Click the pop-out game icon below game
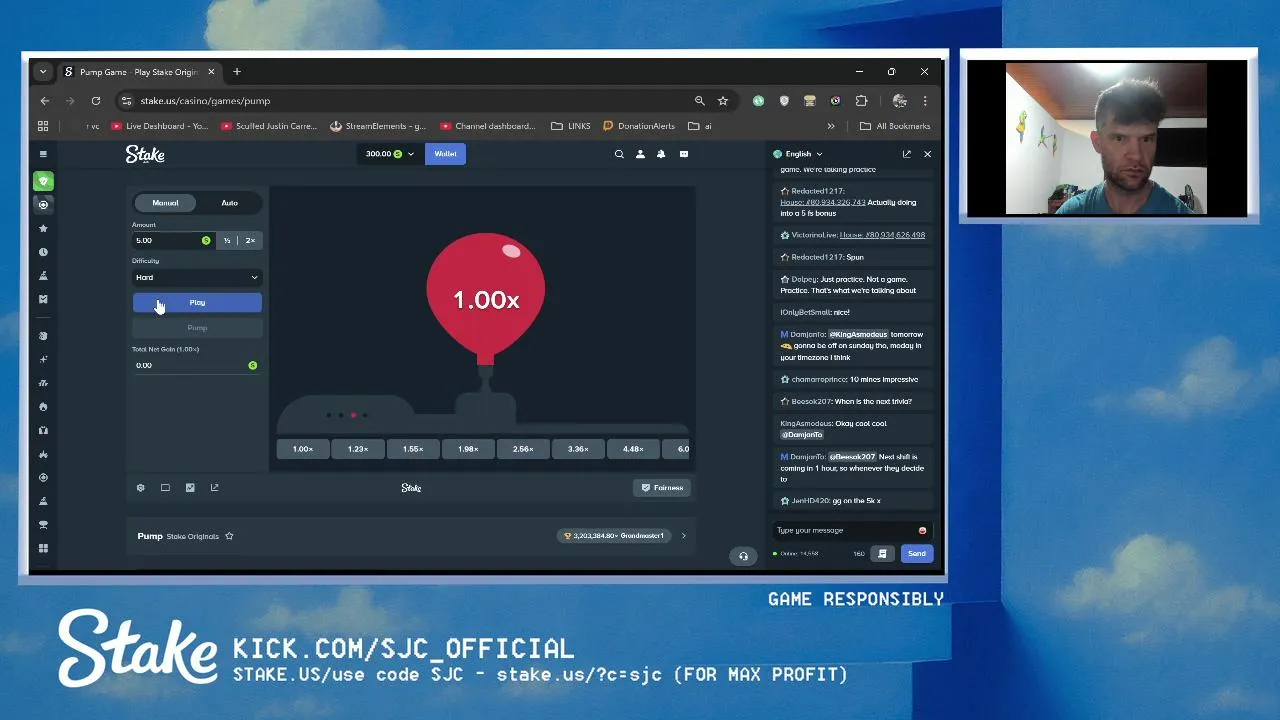This screenshot has width=1280, height=720. point(214,488)
